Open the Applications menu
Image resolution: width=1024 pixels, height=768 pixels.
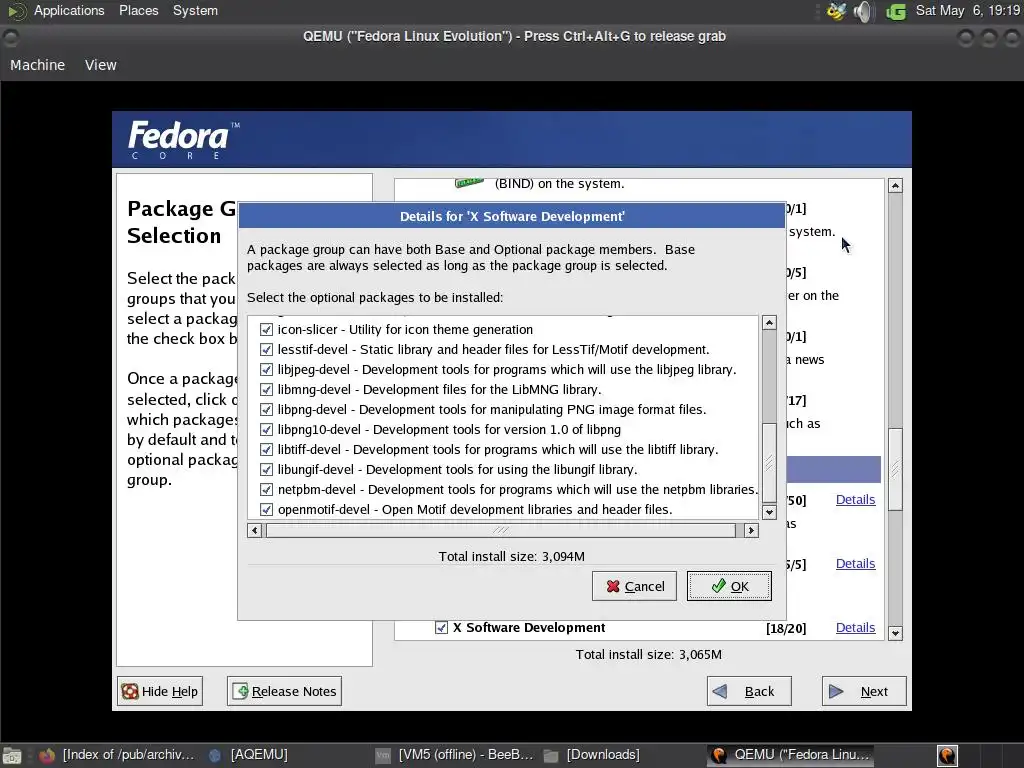point(69,10)
